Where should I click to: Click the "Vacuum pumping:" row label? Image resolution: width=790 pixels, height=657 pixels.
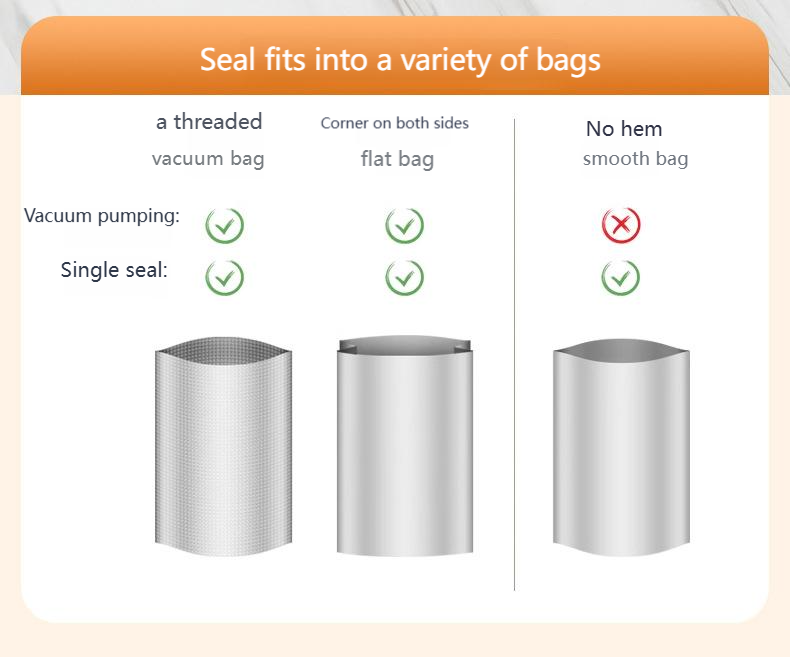(x=102, y=216)
